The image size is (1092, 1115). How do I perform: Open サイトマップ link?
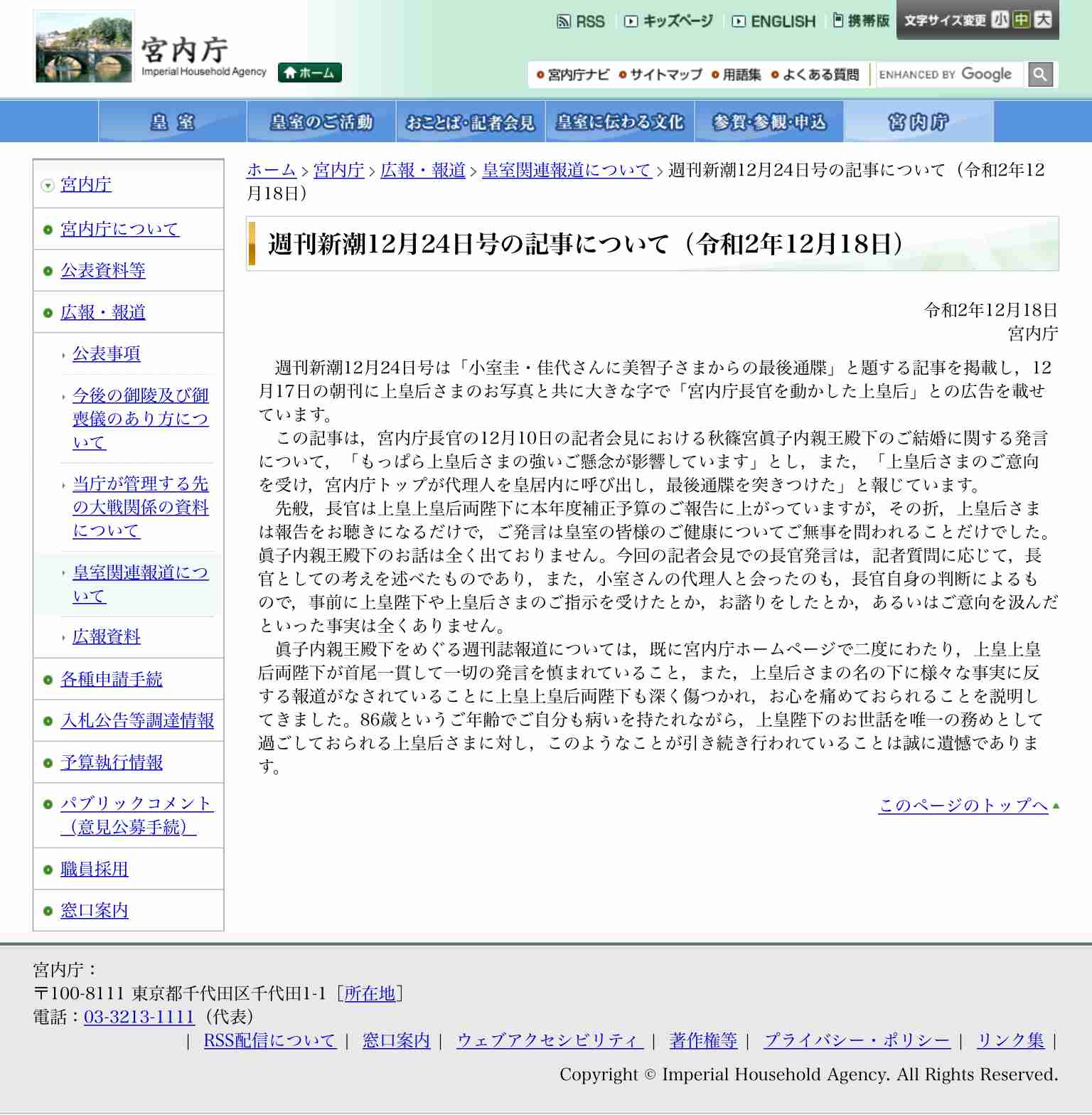click(x=660, y=75)
